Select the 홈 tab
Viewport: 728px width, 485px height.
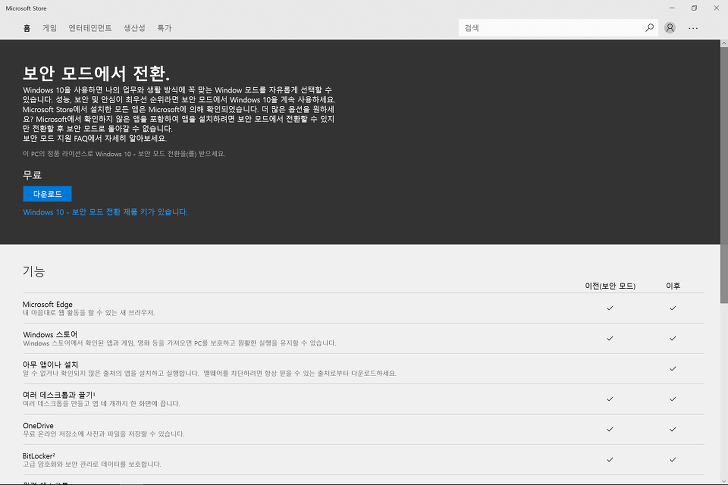pyautogui.click(x=27, y=28)
